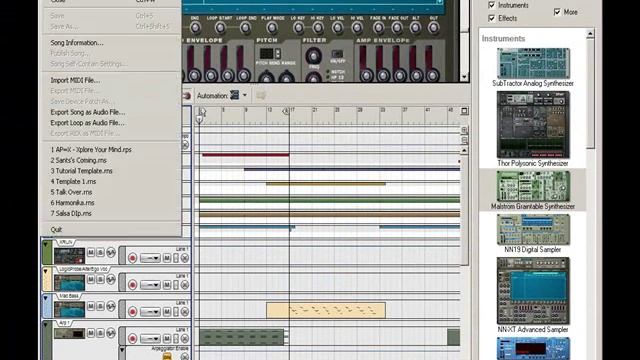Click the XRUN track device thumbnail
Image resolution: width=640 pixels, height=360 pixels.
(69, 256)
